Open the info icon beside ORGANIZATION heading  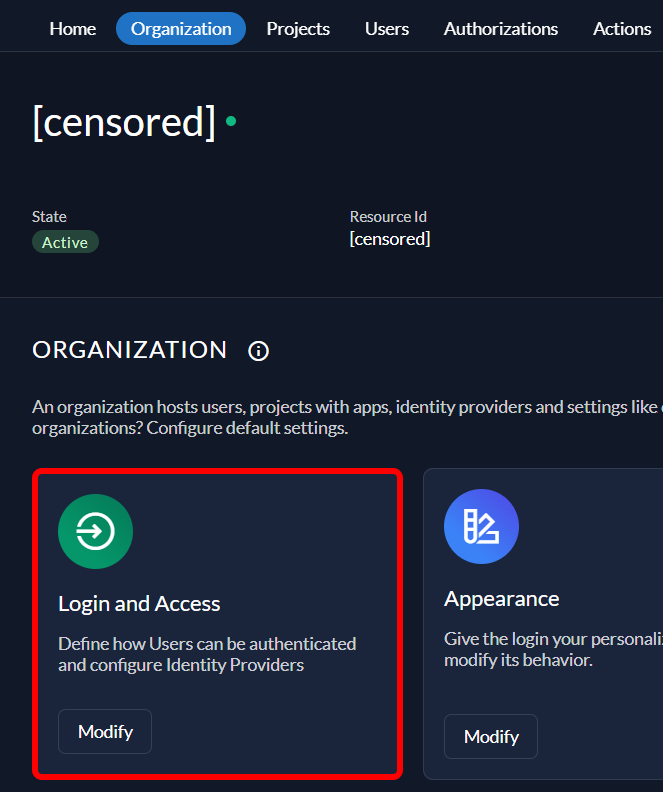click(258, 351)
